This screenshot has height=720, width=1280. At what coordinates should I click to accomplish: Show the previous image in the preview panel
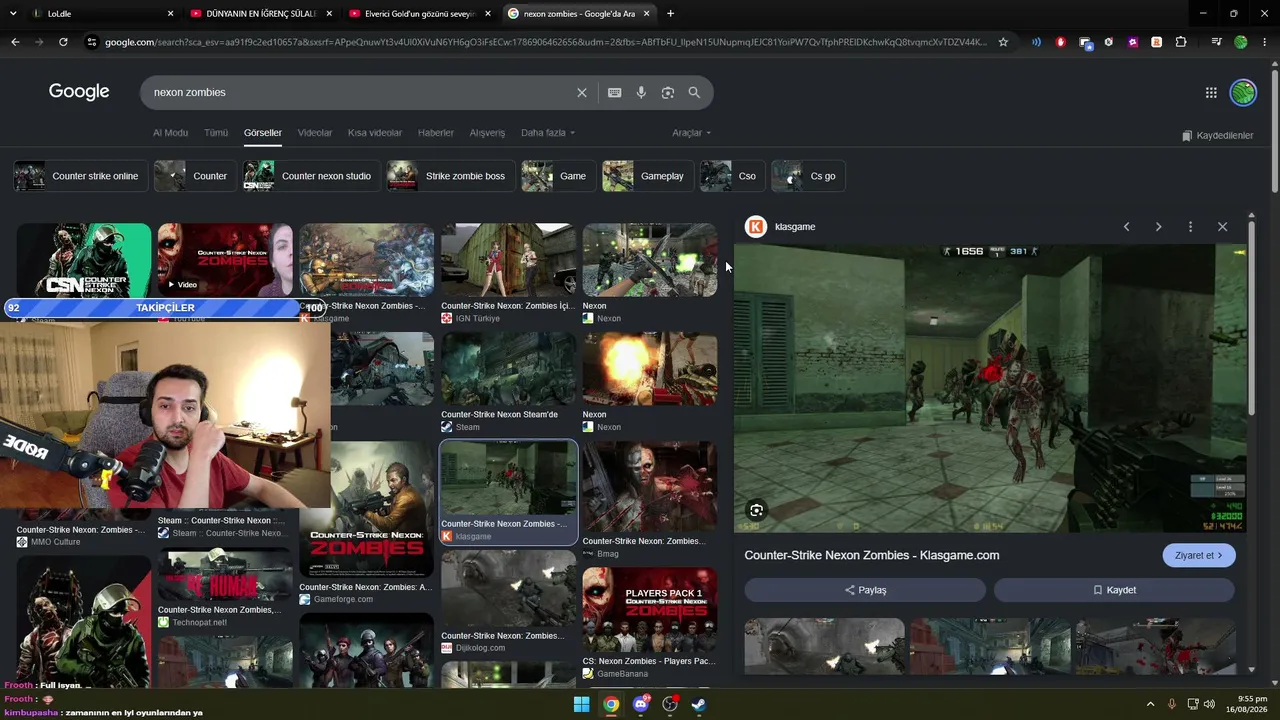tap(1126, 227)
